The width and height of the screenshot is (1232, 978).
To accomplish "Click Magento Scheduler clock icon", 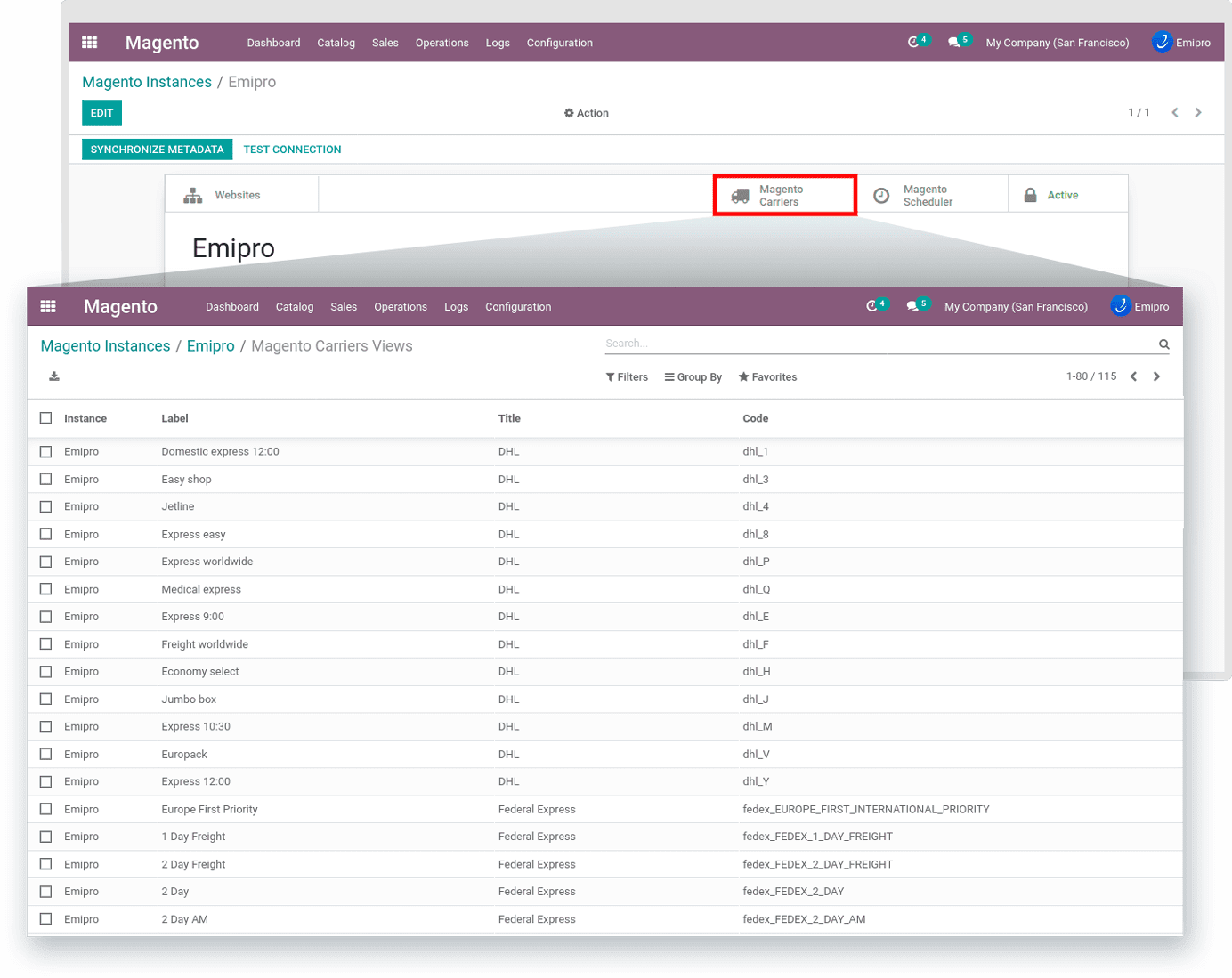I will tap(881, 196).
